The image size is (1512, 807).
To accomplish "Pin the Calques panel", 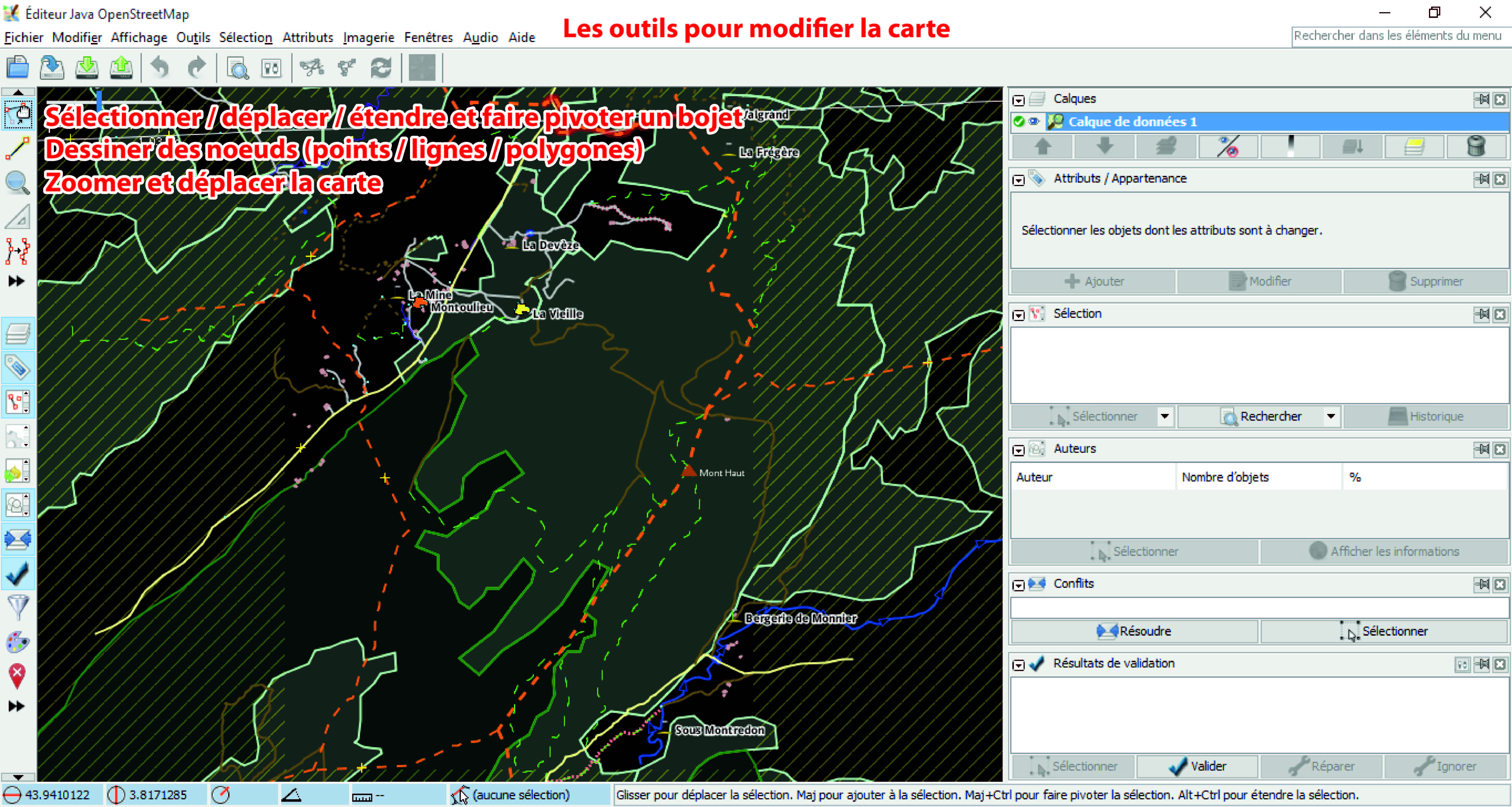I will click(1481, 99).
